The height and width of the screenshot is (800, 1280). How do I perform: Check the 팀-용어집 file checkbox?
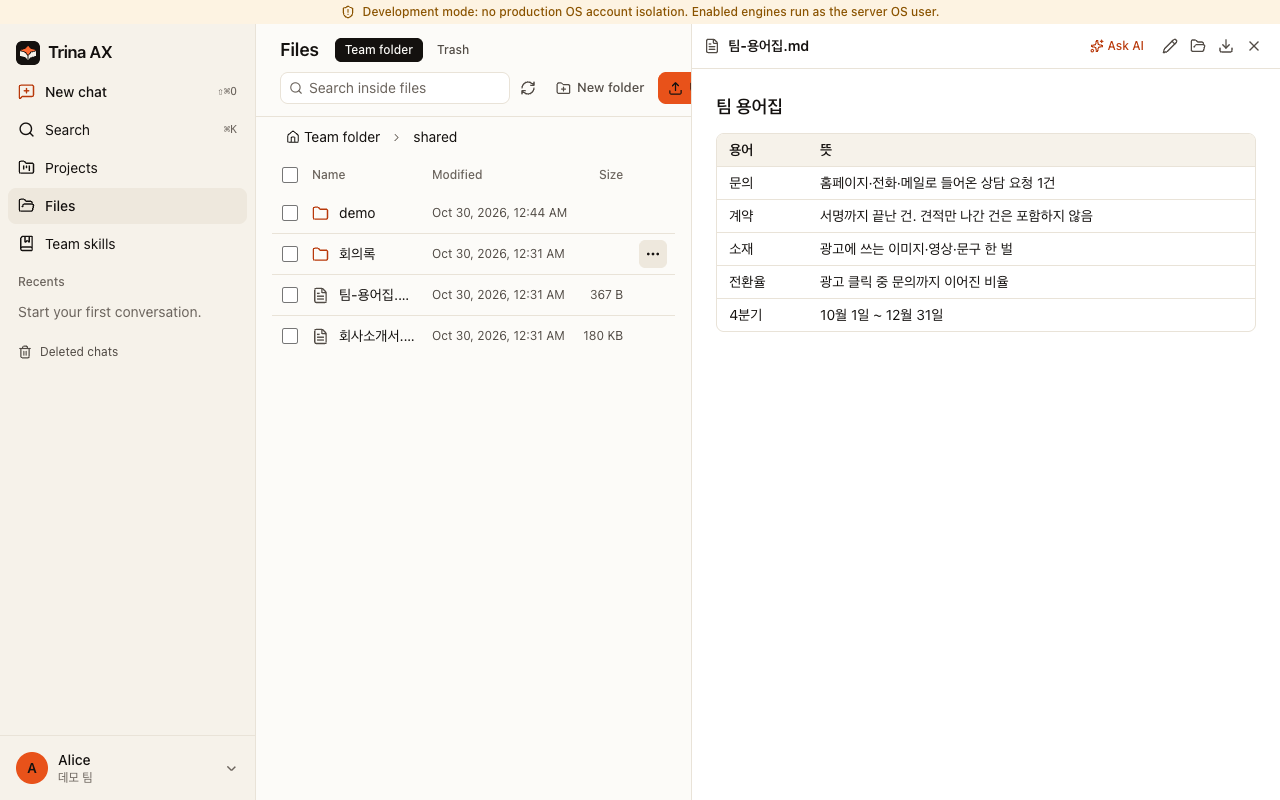pyautogui.click(x=290, y=295)
